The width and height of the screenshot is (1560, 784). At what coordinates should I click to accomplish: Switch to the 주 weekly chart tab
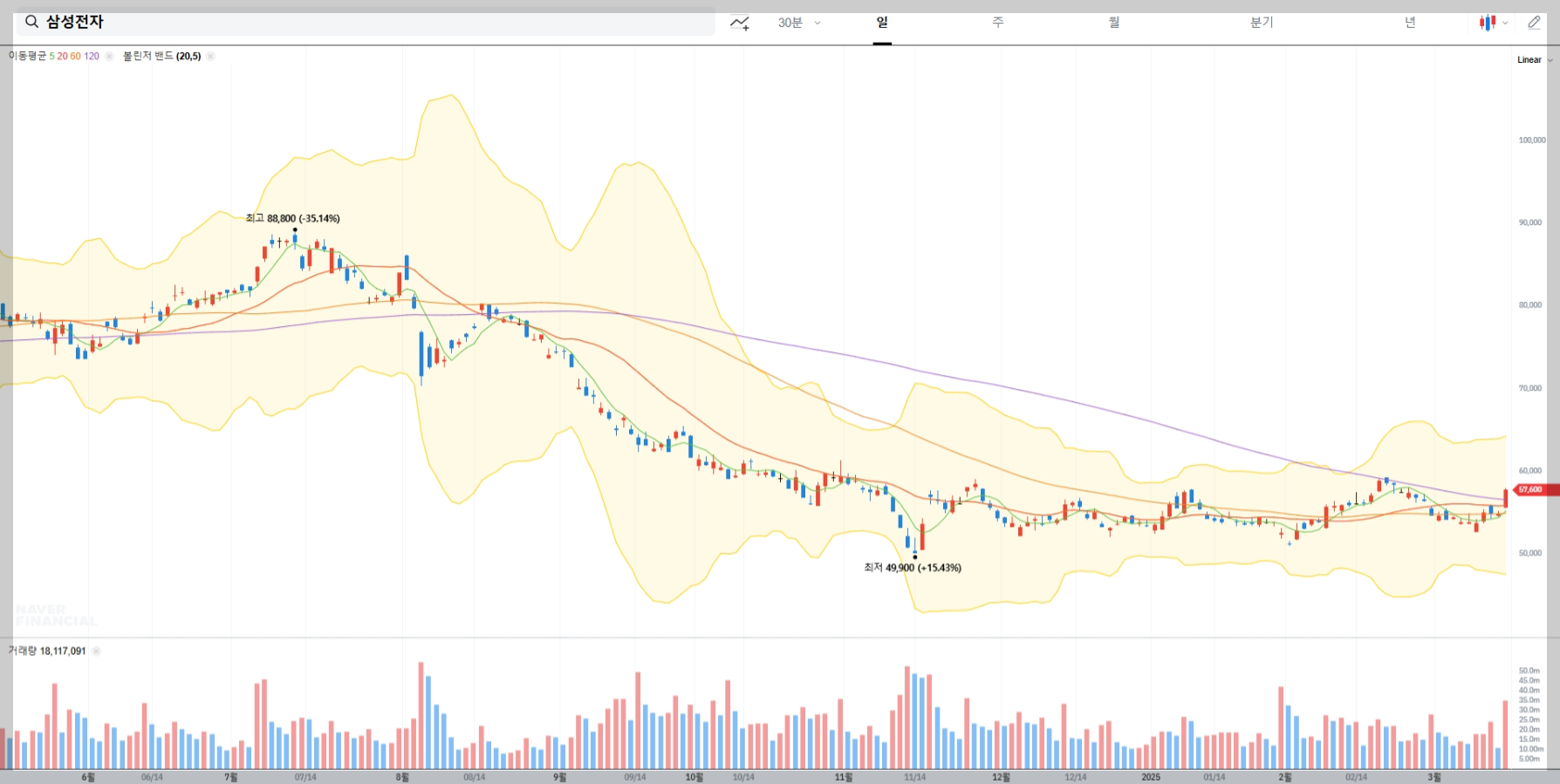998,23
